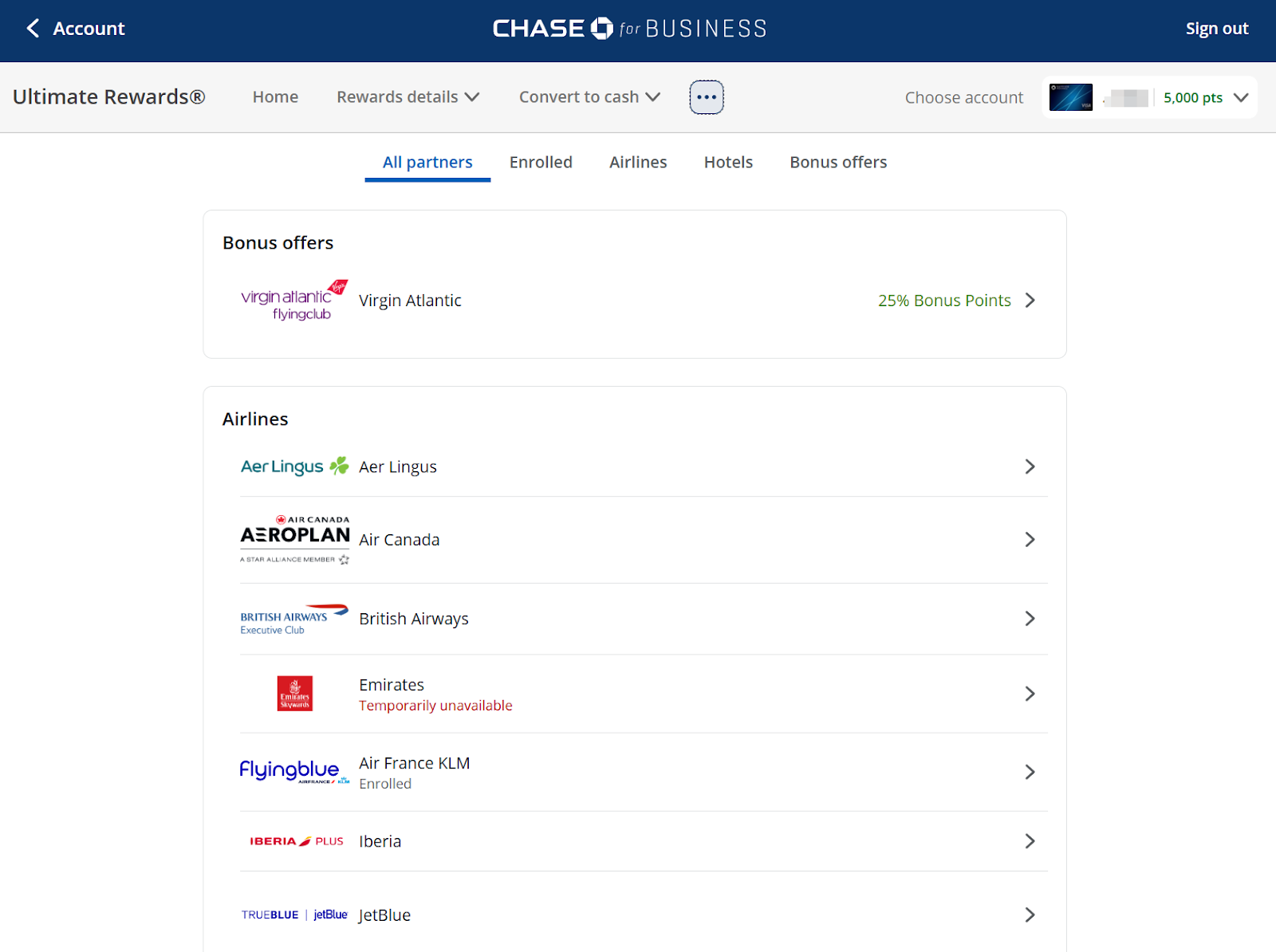
Task: Select the Virgin Atlantic partner name
Action: coord(410,301)
